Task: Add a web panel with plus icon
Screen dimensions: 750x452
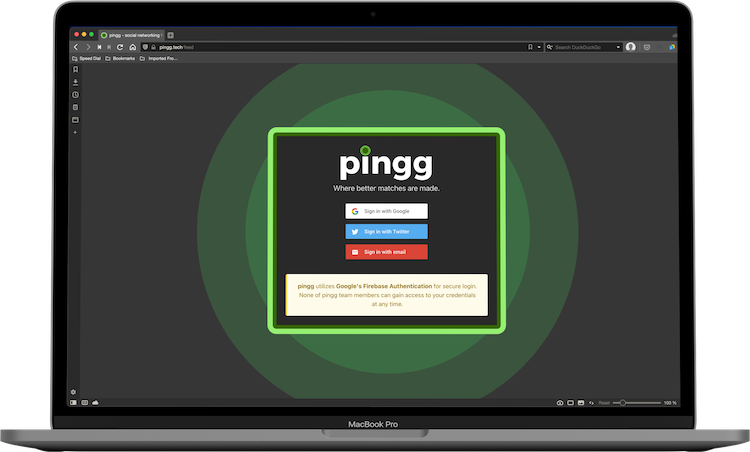Action: point(75,132)
